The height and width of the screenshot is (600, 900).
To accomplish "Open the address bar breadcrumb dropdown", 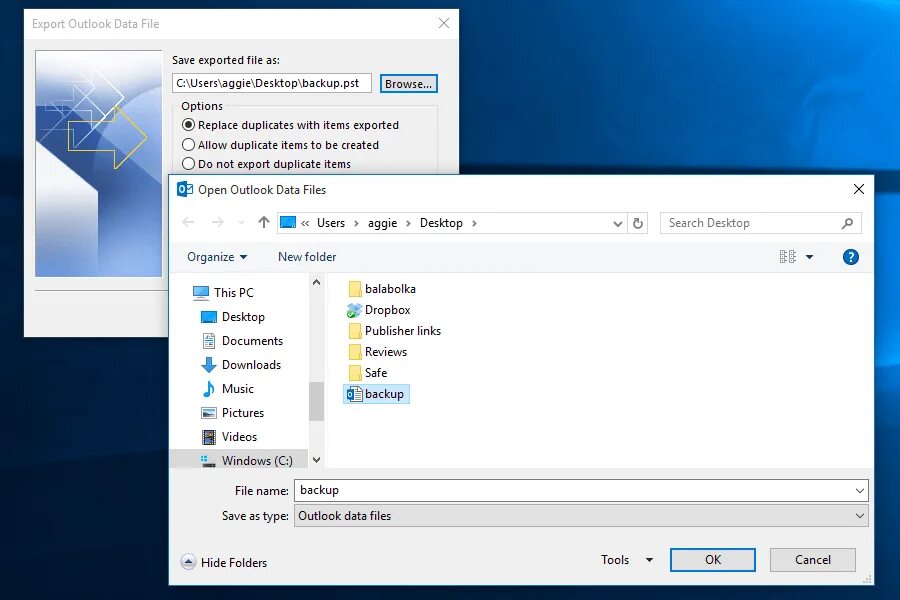I will tap(618, 222).
